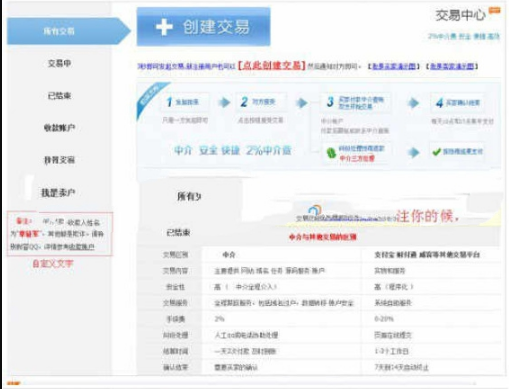
Task: Click the 1-3个工作日 cell in the table
Action: (x=431, y=351)
